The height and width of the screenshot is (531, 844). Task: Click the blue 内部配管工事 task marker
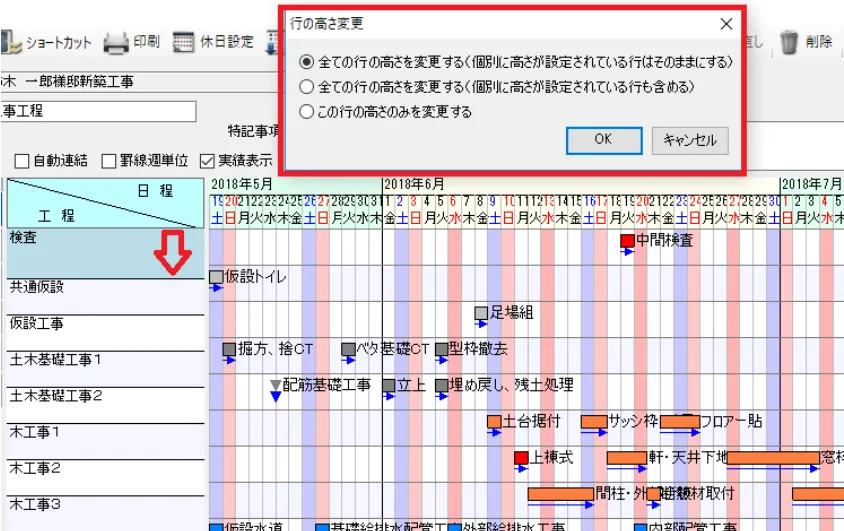click(x=641, y=528)
